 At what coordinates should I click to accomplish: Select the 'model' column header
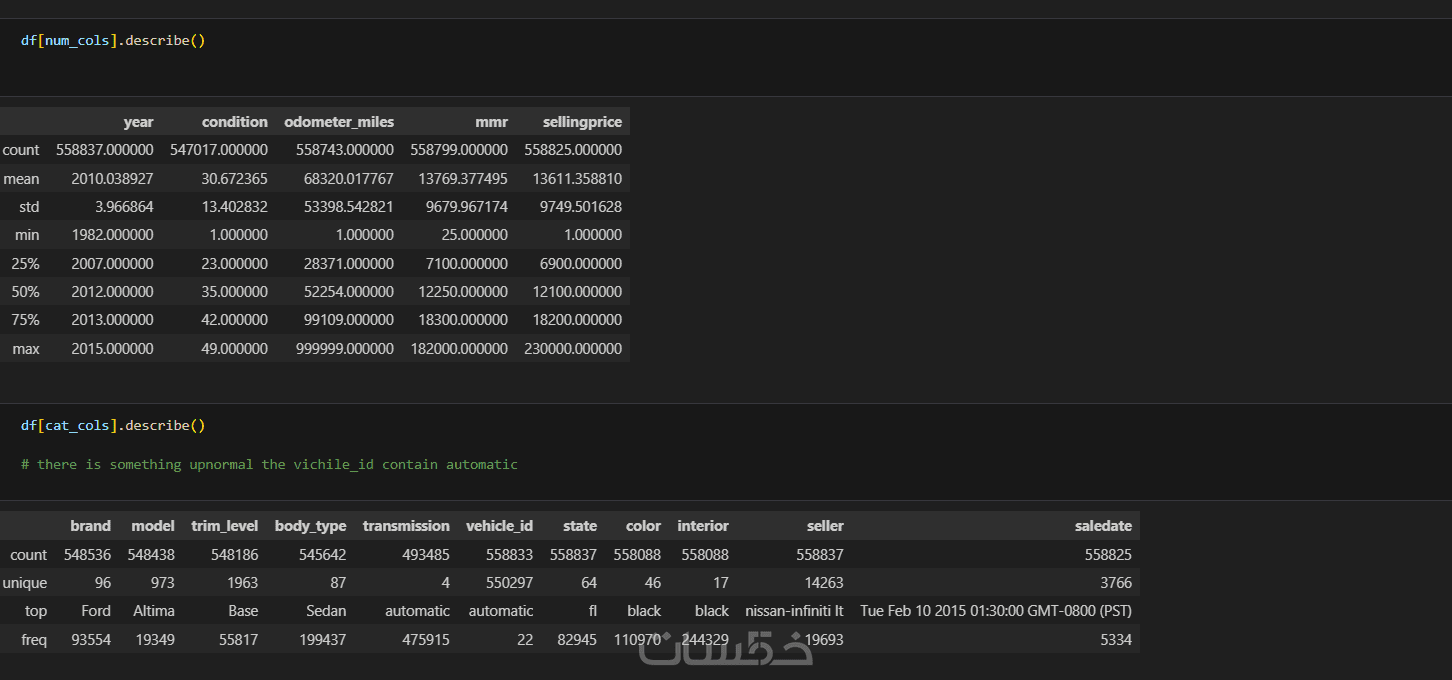click(x=153, y=526)
